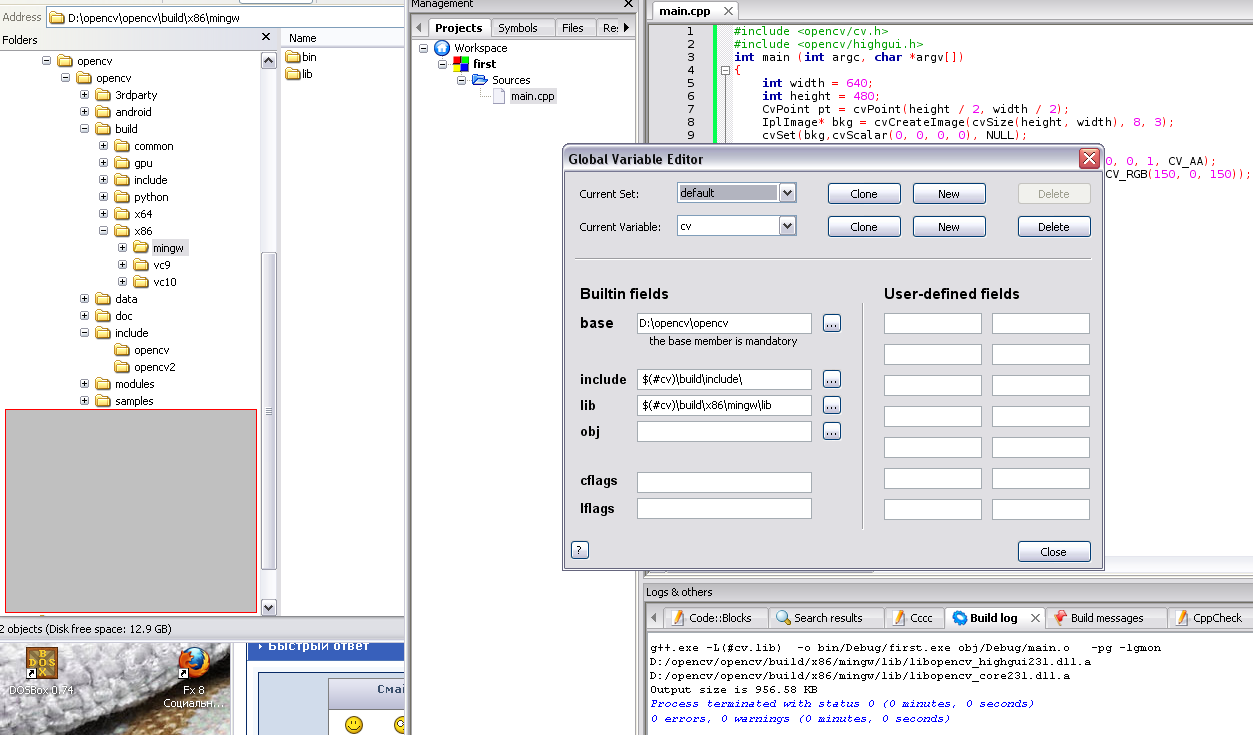Viewport: 1253px width, 735px height.
Task: Open the Current Set dropdown
Action: (787, 193)
